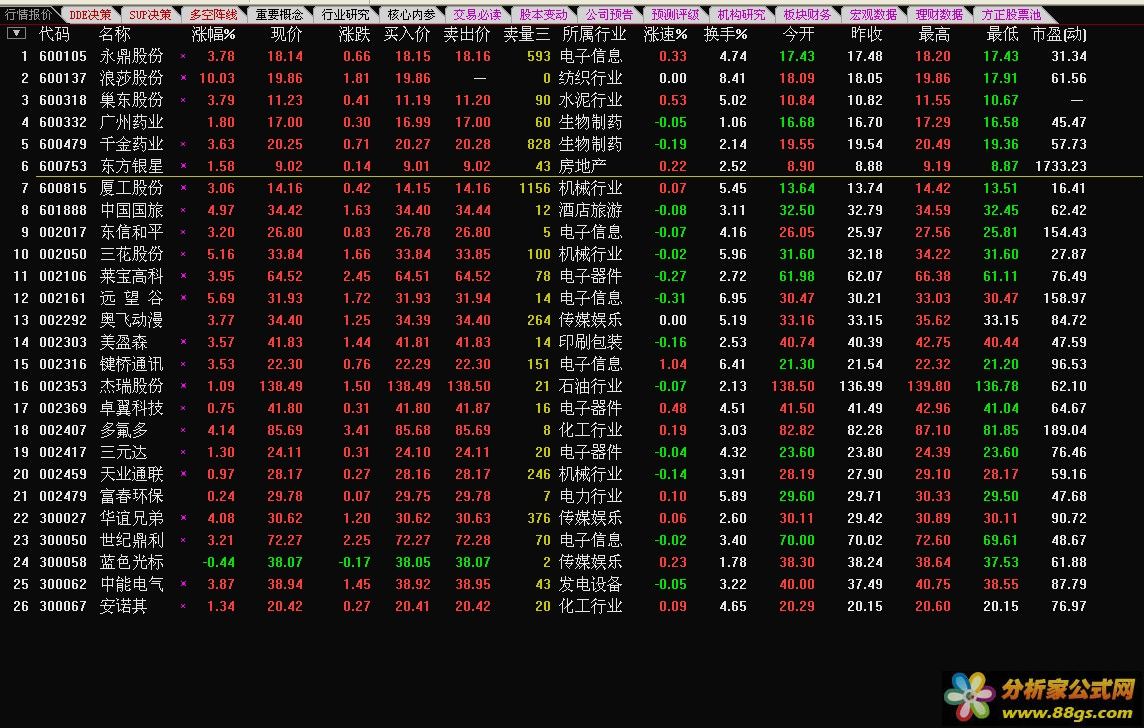
Task: Select stock code 601888
Action: pyautogui.click(x=63, y=210)
